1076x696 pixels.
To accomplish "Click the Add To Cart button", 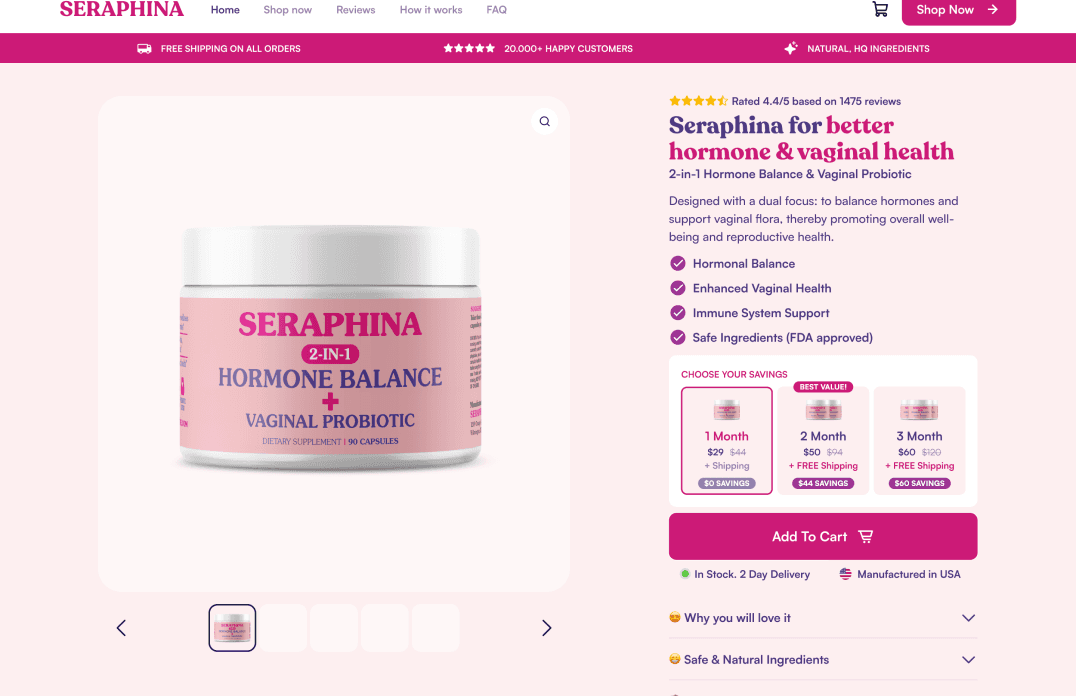I will 823,536.
